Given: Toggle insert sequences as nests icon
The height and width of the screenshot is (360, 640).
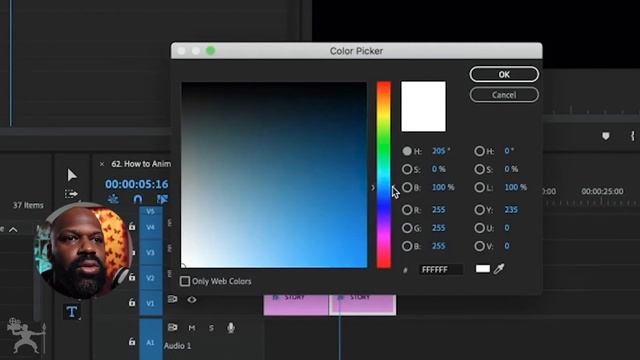Looking at the screenshot, I should [113, 199].
